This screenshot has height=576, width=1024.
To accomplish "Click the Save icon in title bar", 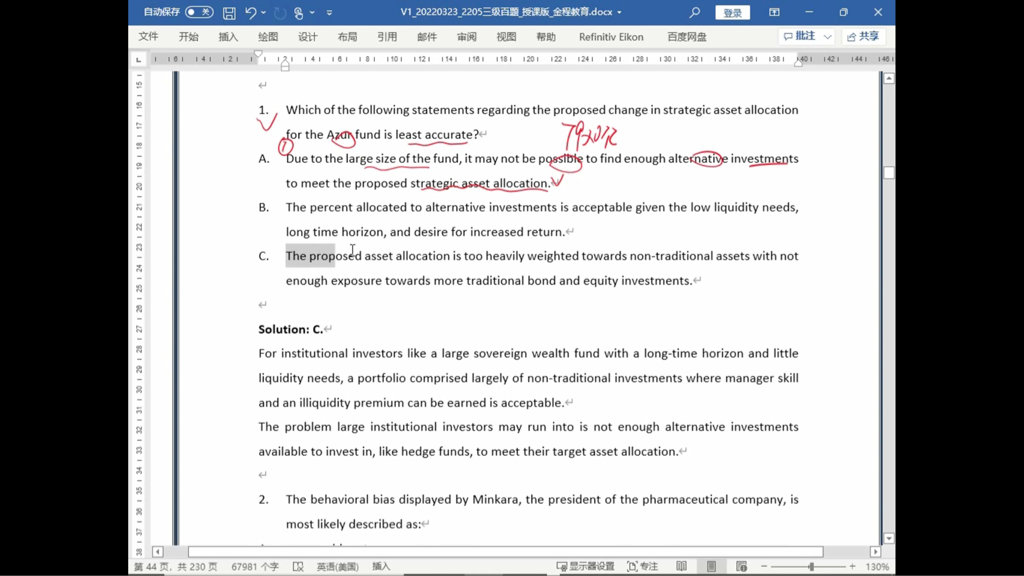I will pos(229,13).
